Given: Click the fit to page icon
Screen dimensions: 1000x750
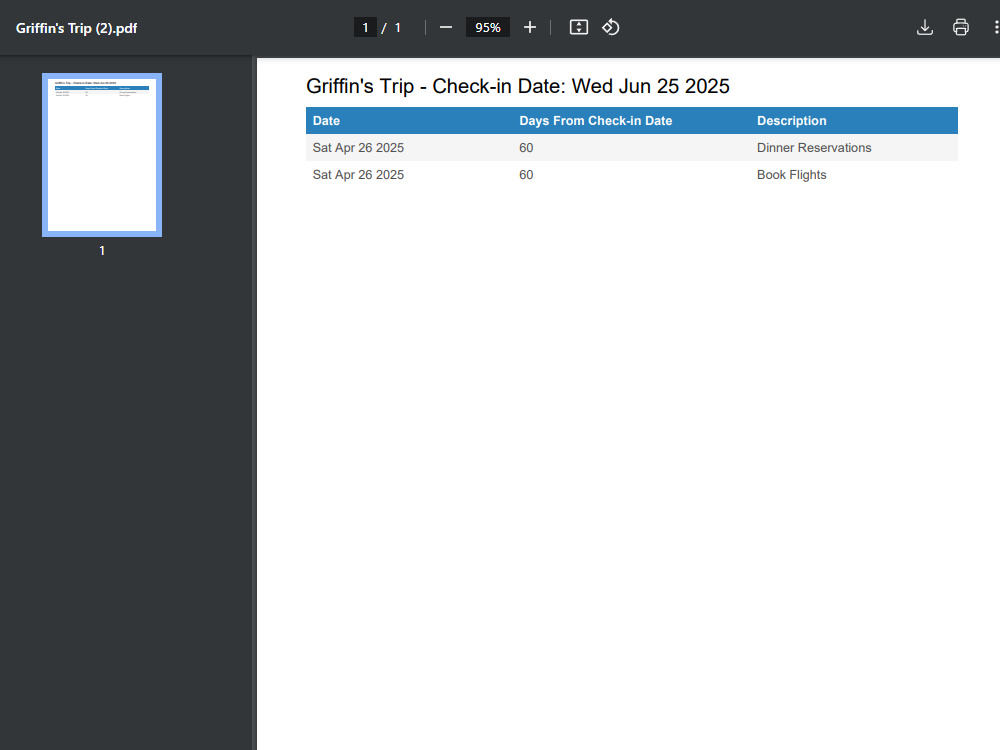Looking at the screenshot, I should 578,27.
